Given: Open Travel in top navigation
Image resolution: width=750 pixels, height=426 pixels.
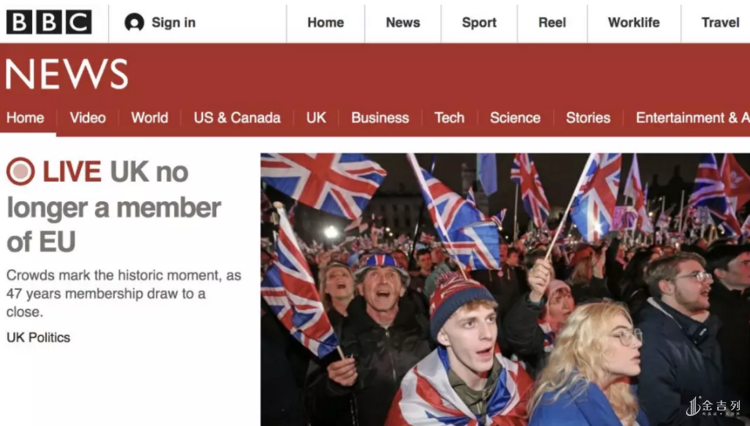Looking at the screenshot, I should pos(720,22).
